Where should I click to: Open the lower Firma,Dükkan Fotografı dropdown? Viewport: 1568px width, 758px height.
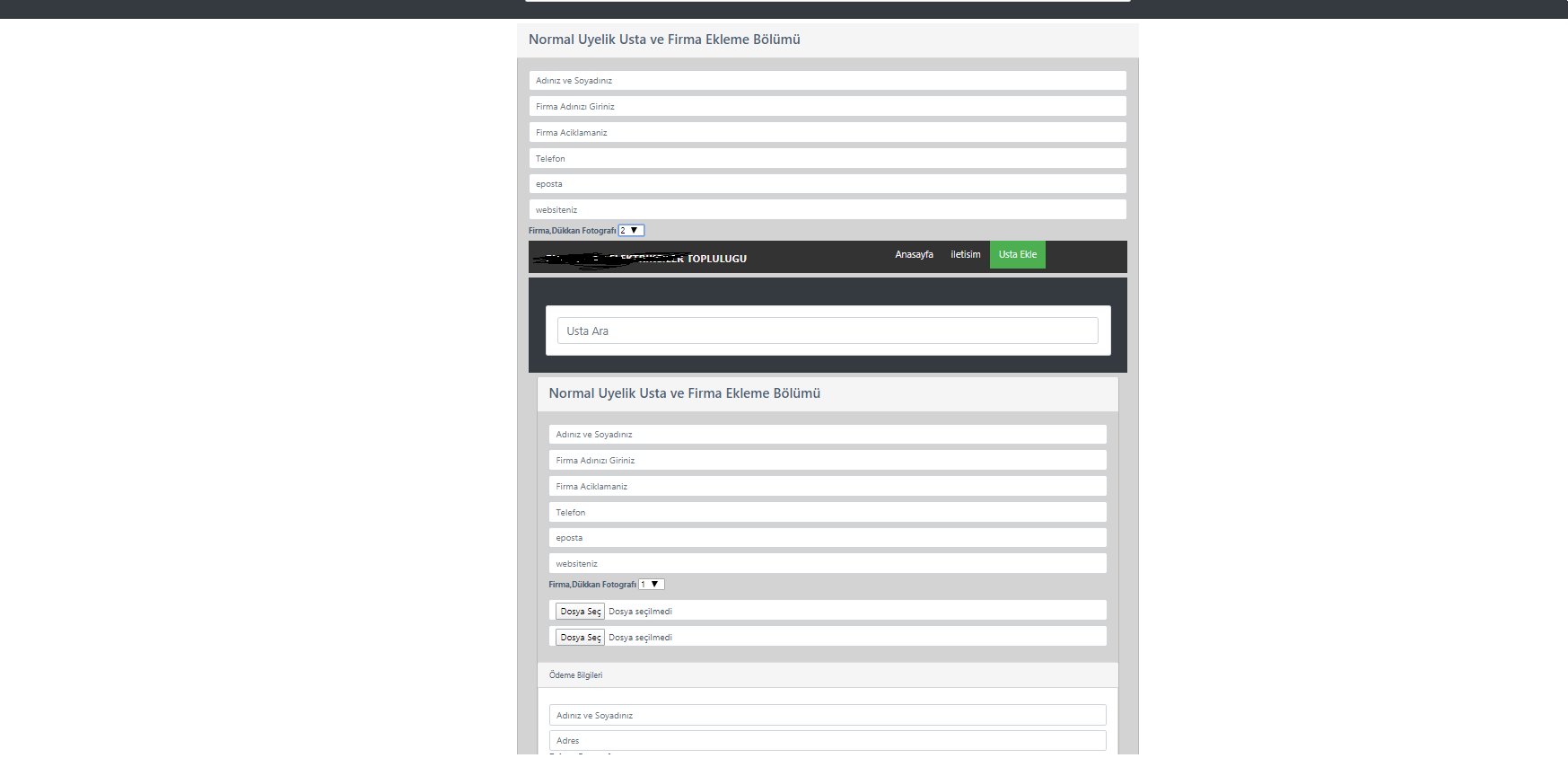(x=652, y=585)
